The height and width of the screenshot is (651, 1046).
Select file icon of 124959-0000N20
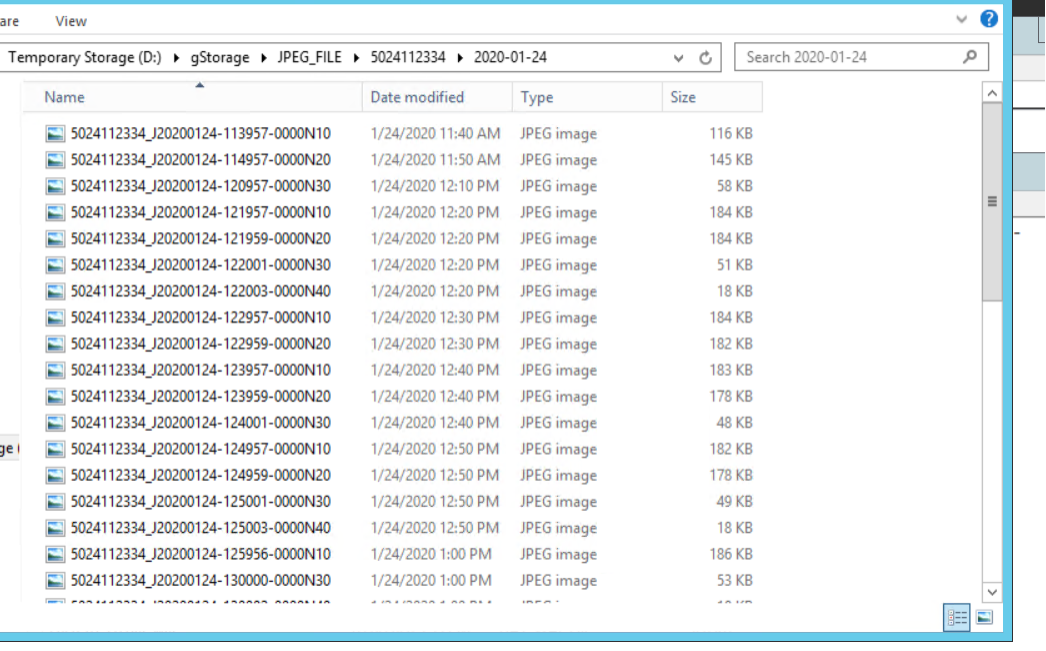(x=55, y=476)
